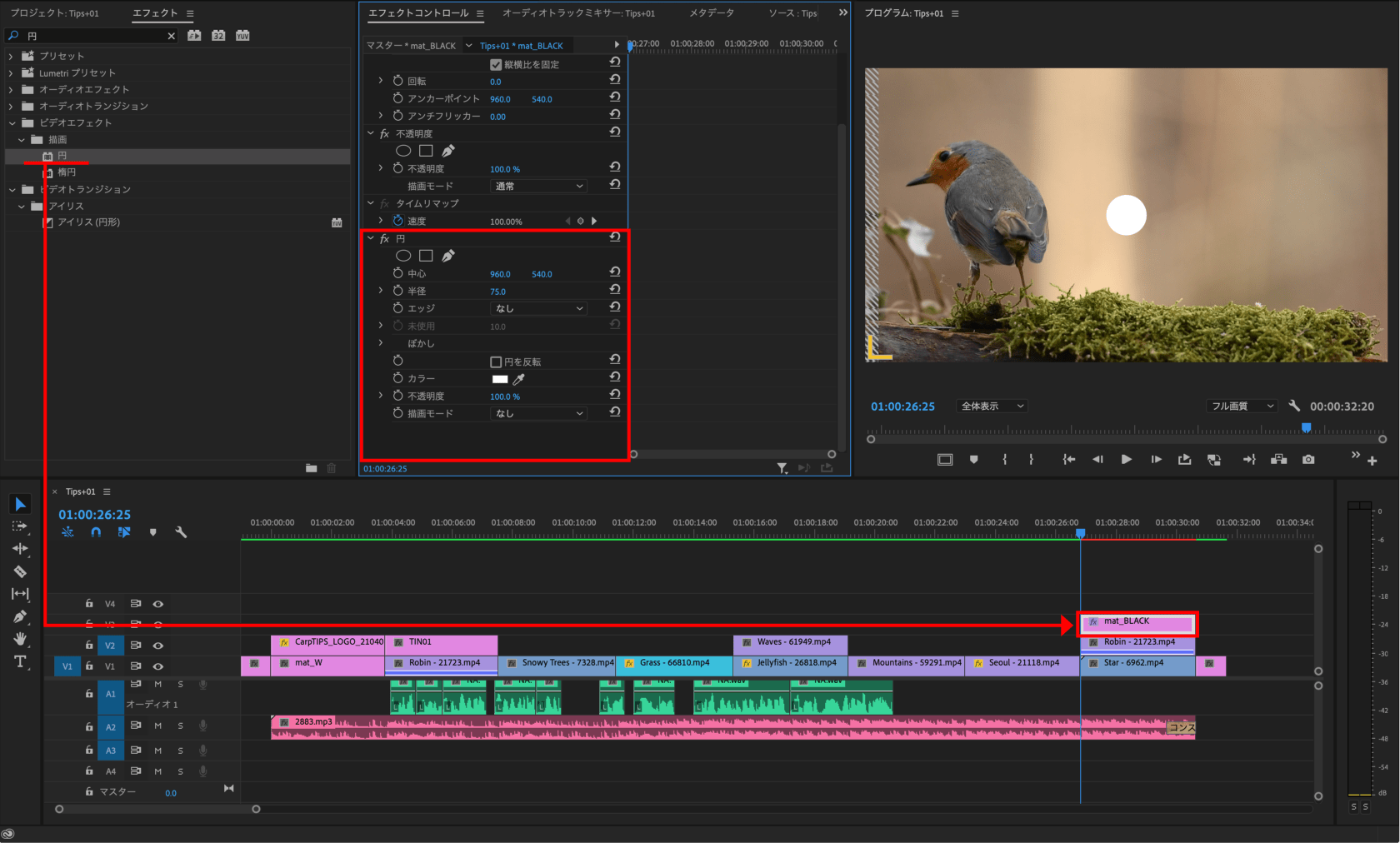This screenshot has width=1400, height=843.
Task: Toggle lock on track V4
Action: [89, 603]
